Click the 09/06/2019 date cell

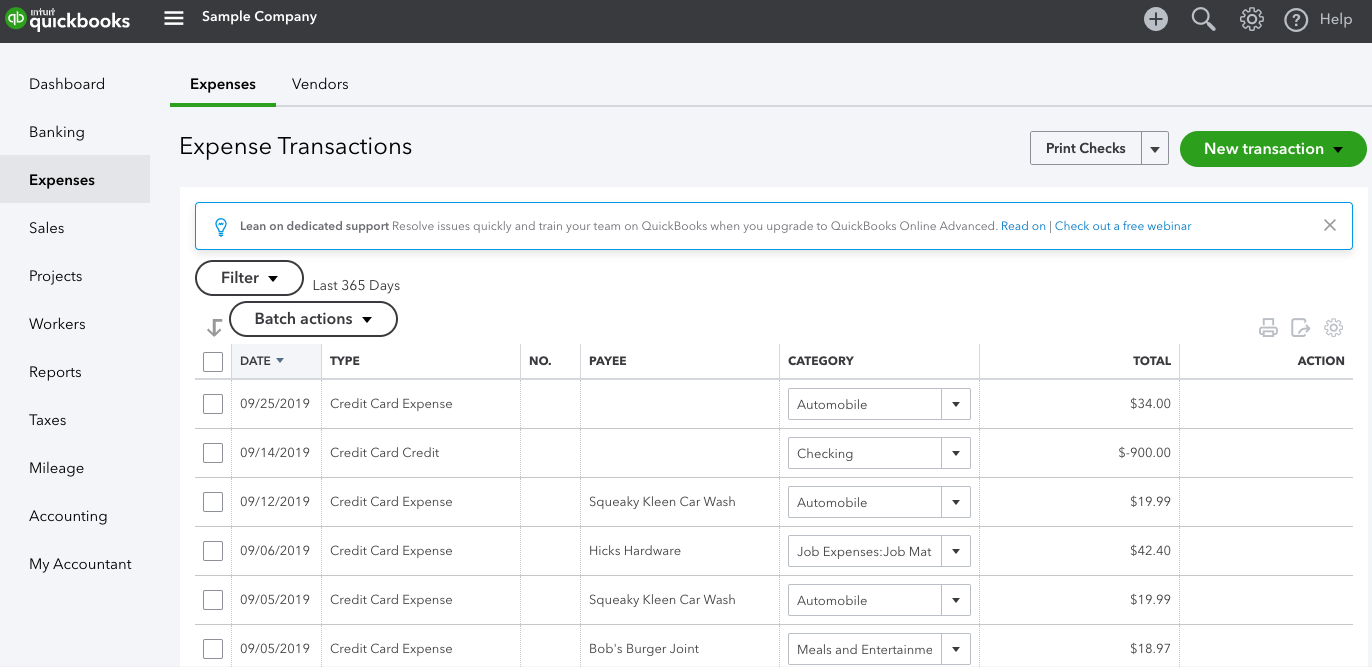[275, 551]
